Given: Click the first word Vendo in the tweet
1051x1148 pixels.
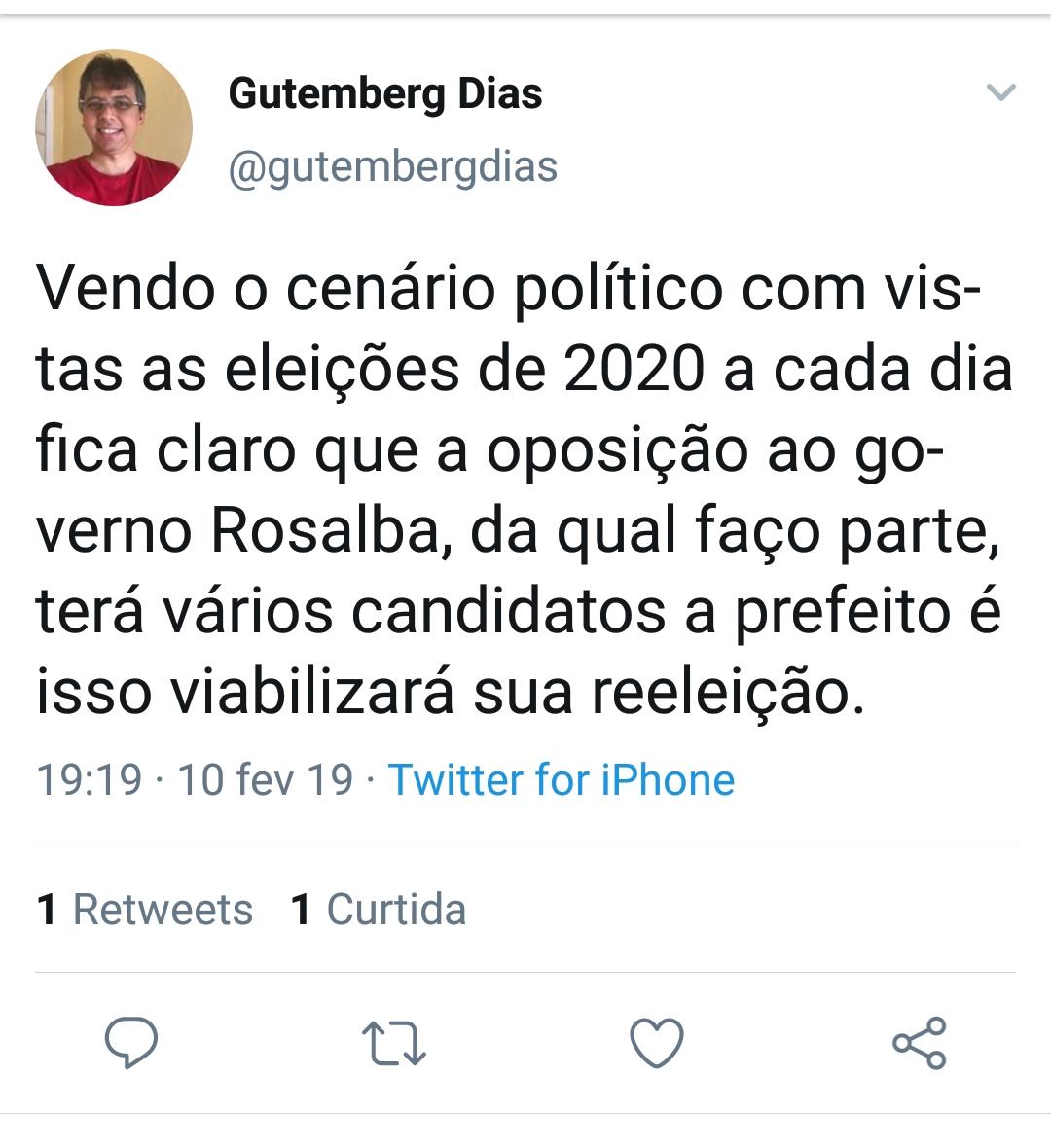Looking at the screenshot, I should coord(125,289).
